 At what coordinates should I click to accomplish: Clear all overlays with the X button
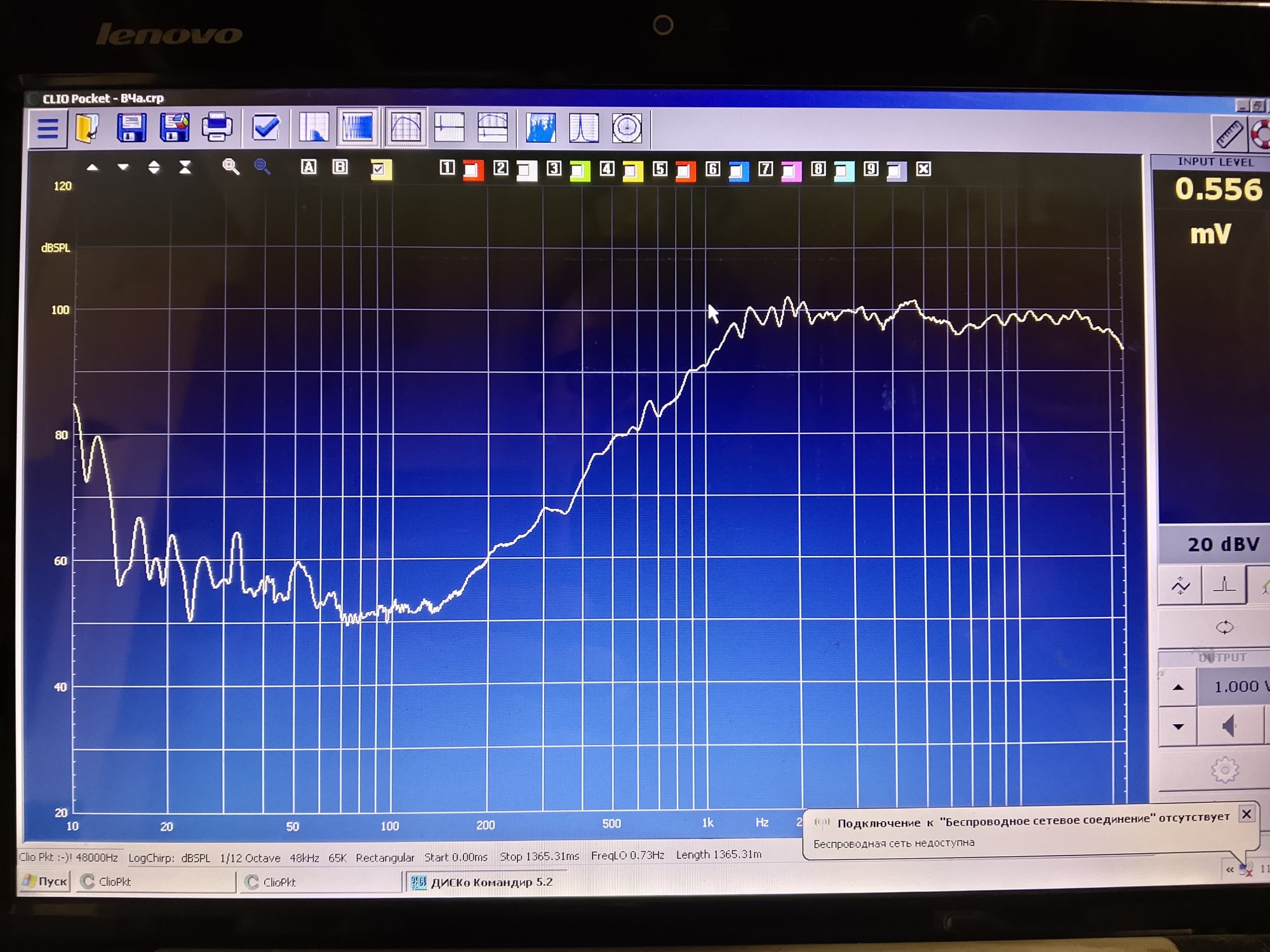[x=924, y=169]
